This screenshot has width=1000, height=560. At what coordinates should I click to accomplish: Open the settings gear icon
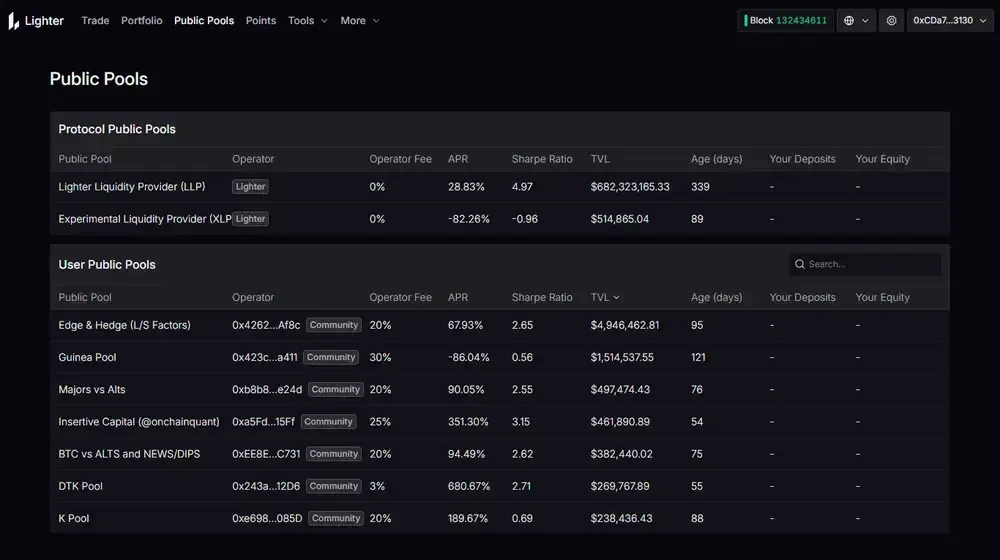[891, 21]
